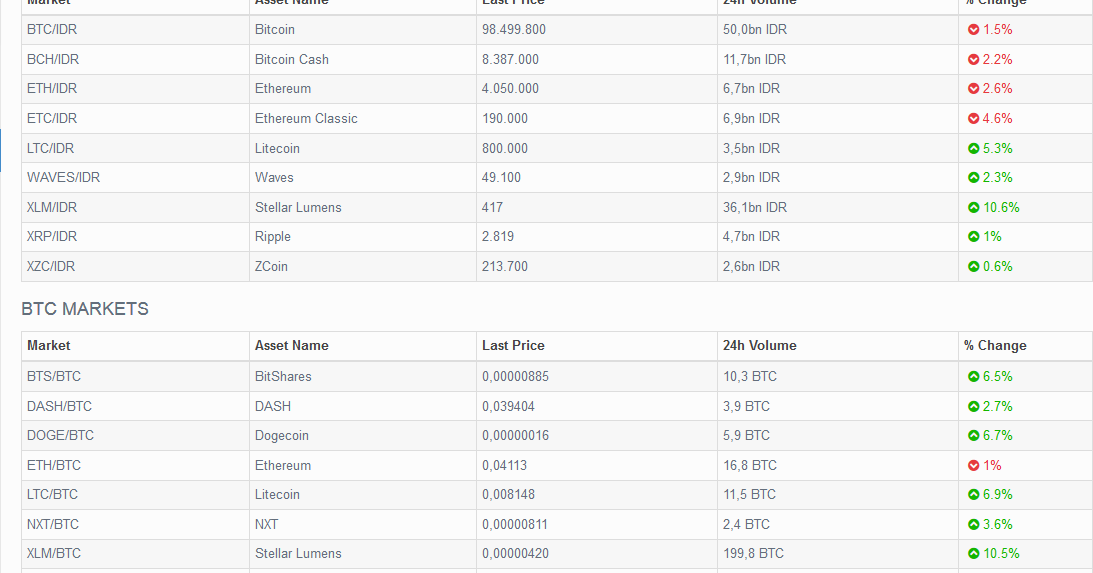Click the green up arrow beside 6.5% in the BTS/BTC row
The width and height of the screenshot is (1093, 573).
pyautogui.click(x=974, y=376)
